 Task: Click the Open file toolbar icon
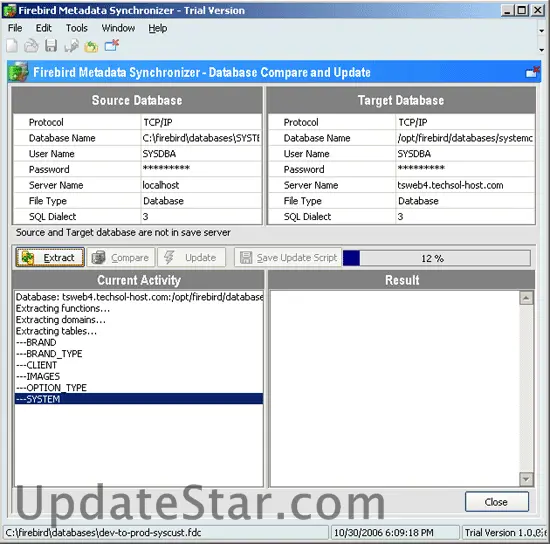(x=31, y=46)
